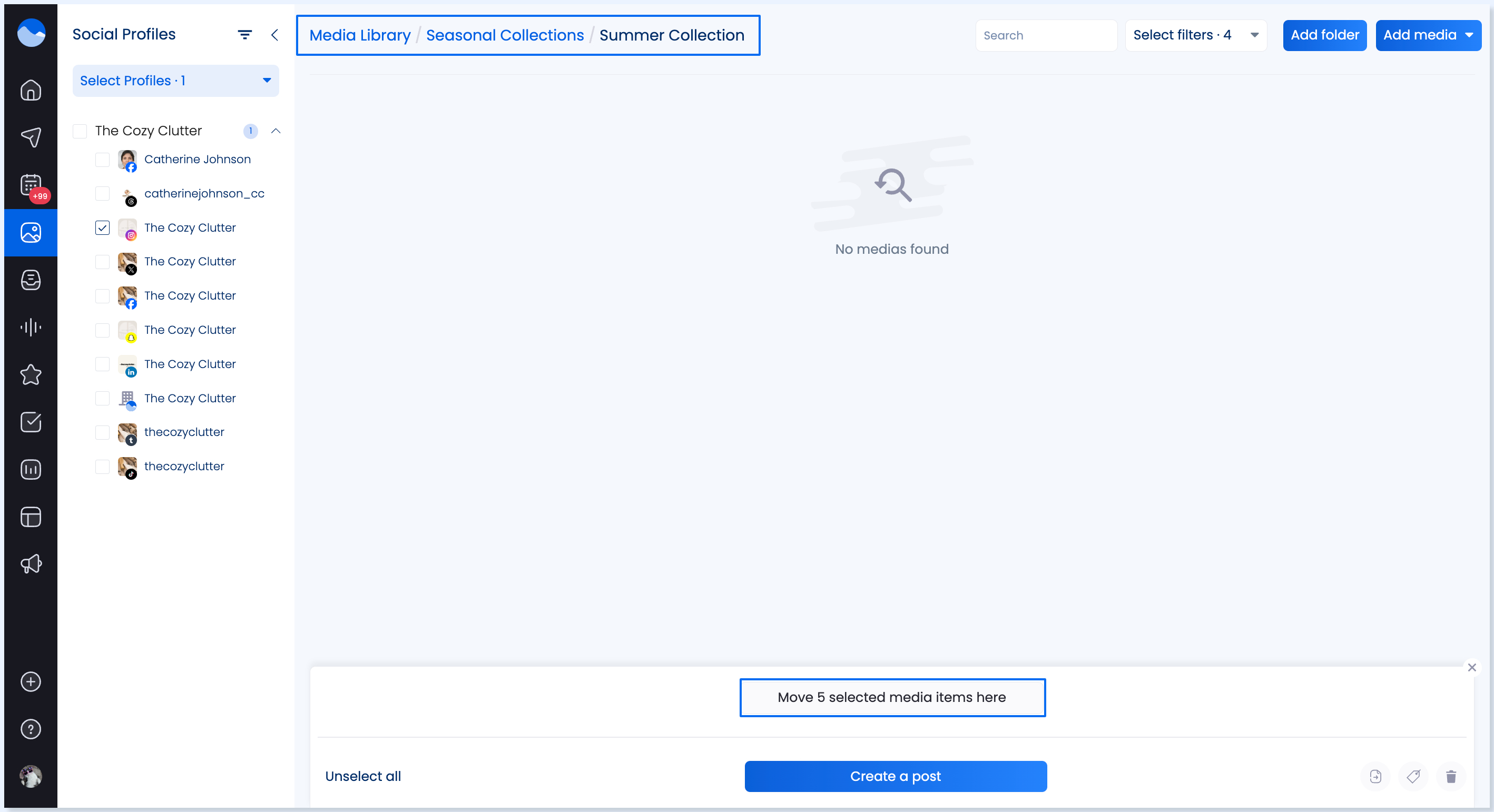Click the Add folder button
This screenshot has width=1494, height=812.
[1325, 35]
